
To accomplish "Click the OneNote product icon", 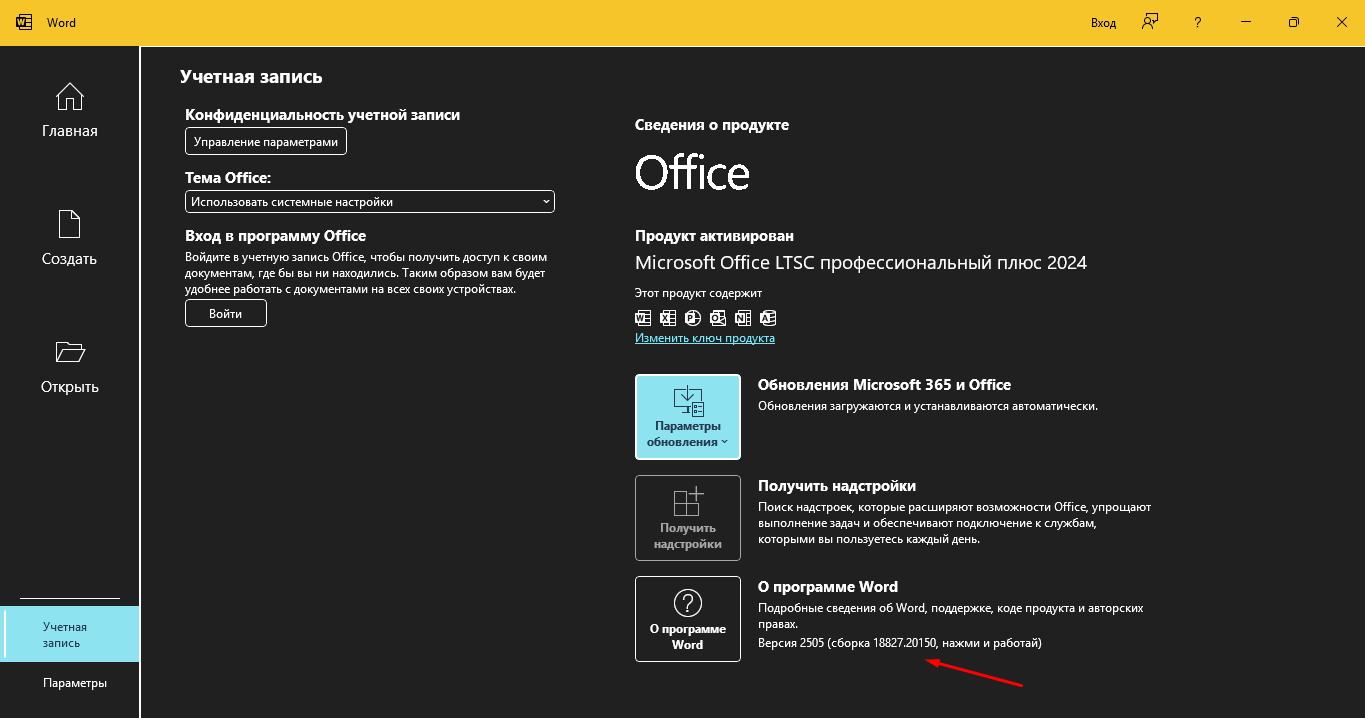I will (x=743, y=318).
